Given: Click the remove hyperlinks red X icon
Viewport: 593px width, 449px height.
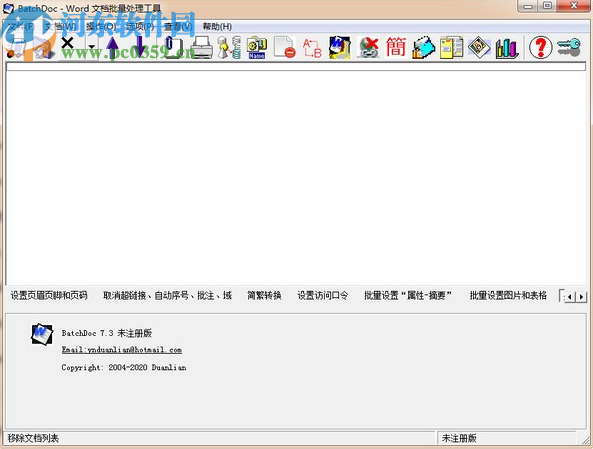Looking at the screenshot, I should [x=368, y=47].
